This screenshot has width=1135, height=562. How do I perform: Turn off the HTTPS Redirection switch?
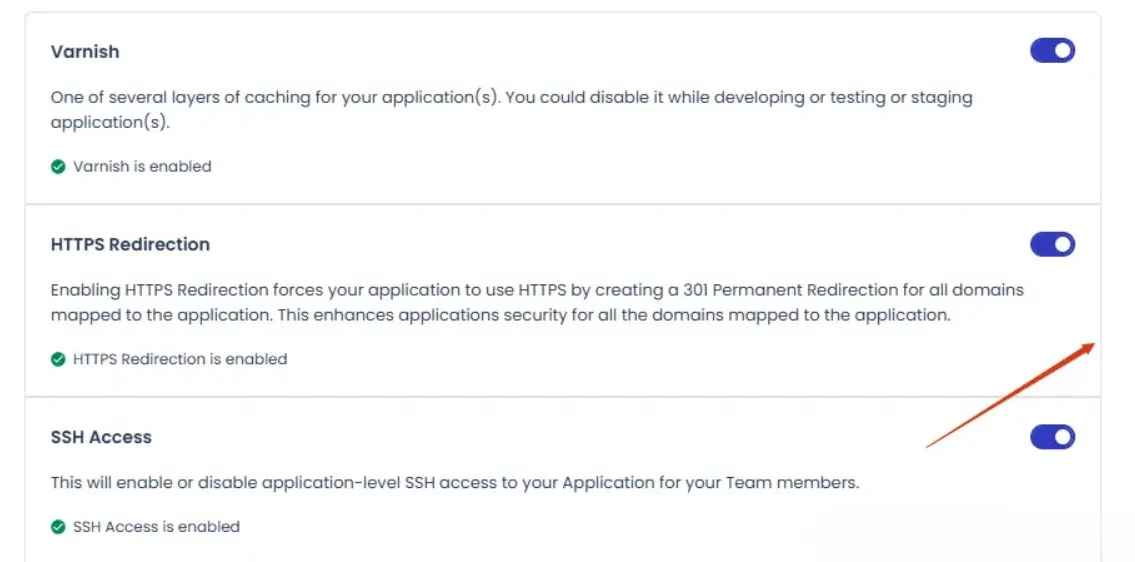click(x=1052, y=244)
